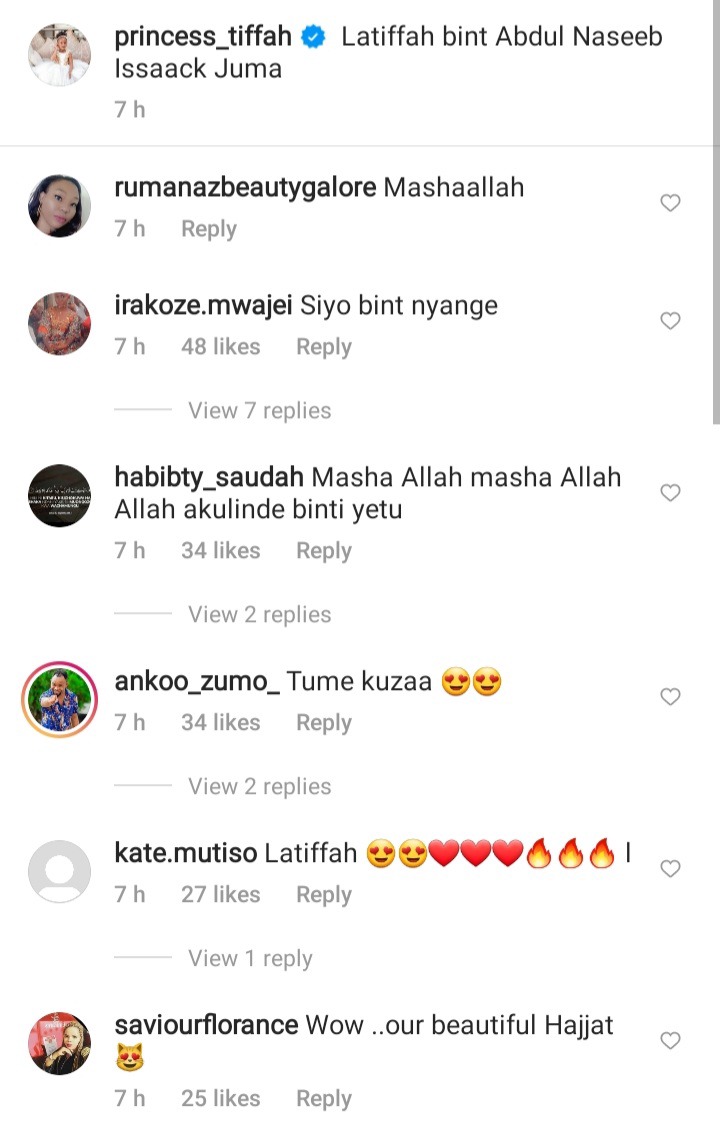The image size is (720, 1137).
Task: Expand View 7 replies under irakoze.mwajei
Action: 260,410
